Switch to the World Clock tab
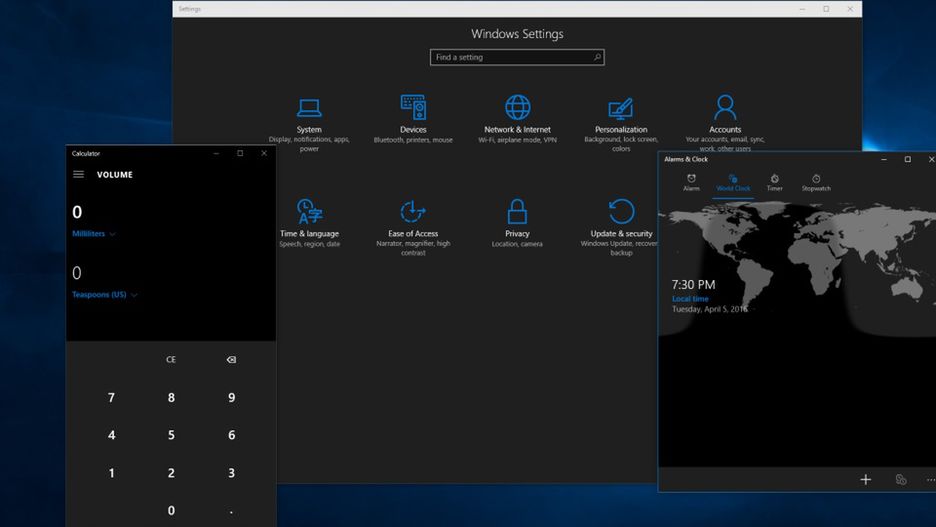 733,183
